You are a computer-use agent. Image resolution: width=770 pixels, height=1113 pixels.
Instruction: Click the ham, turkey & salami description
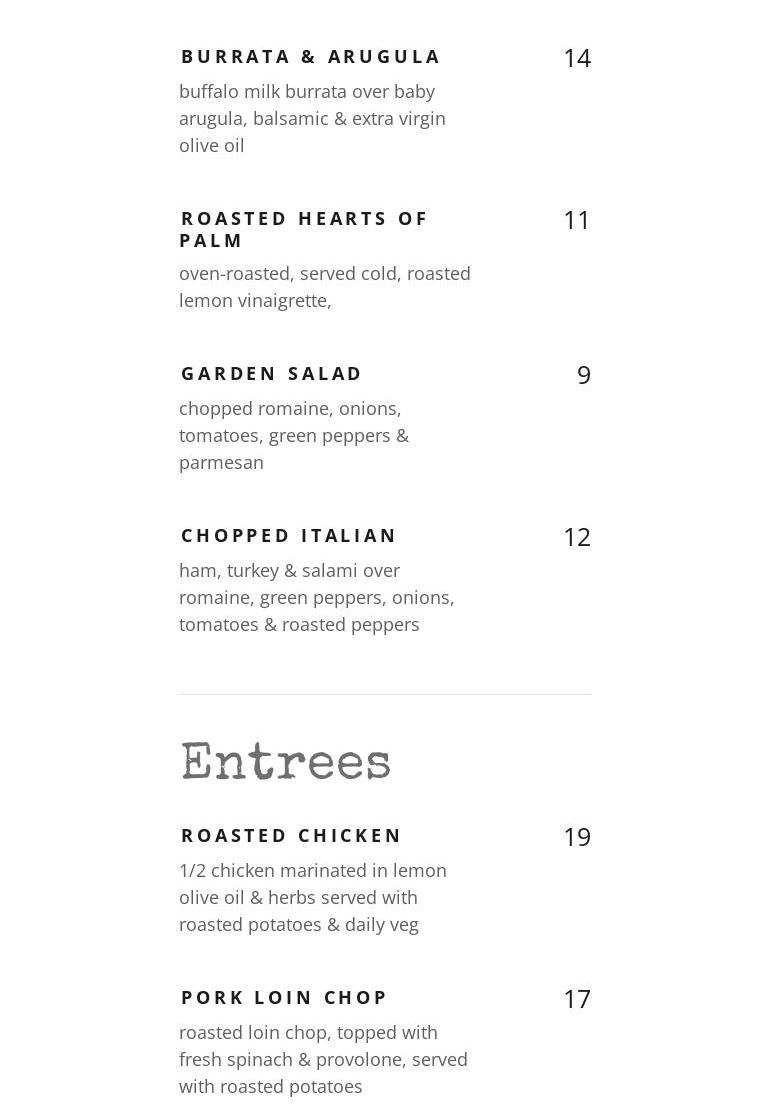(x=316, y=597)
